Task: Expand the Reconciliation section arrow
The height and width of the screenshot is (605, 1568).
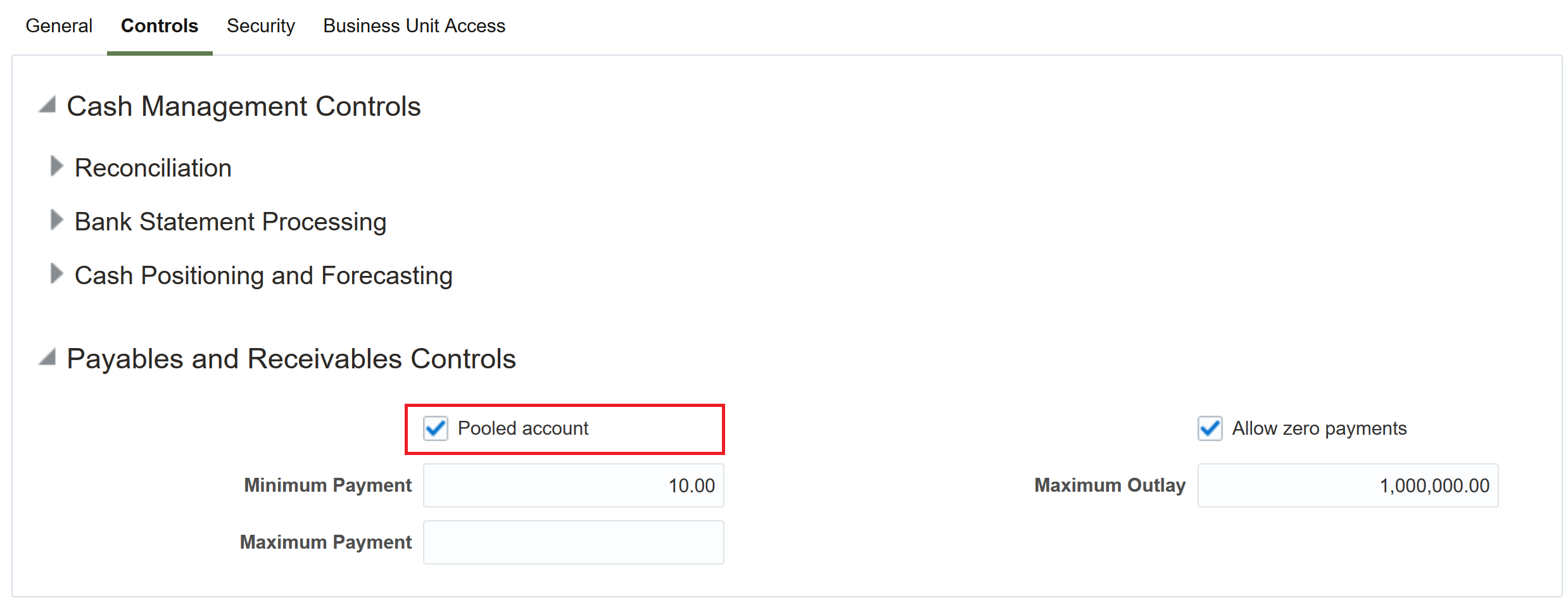Action: tap(56, 166)
